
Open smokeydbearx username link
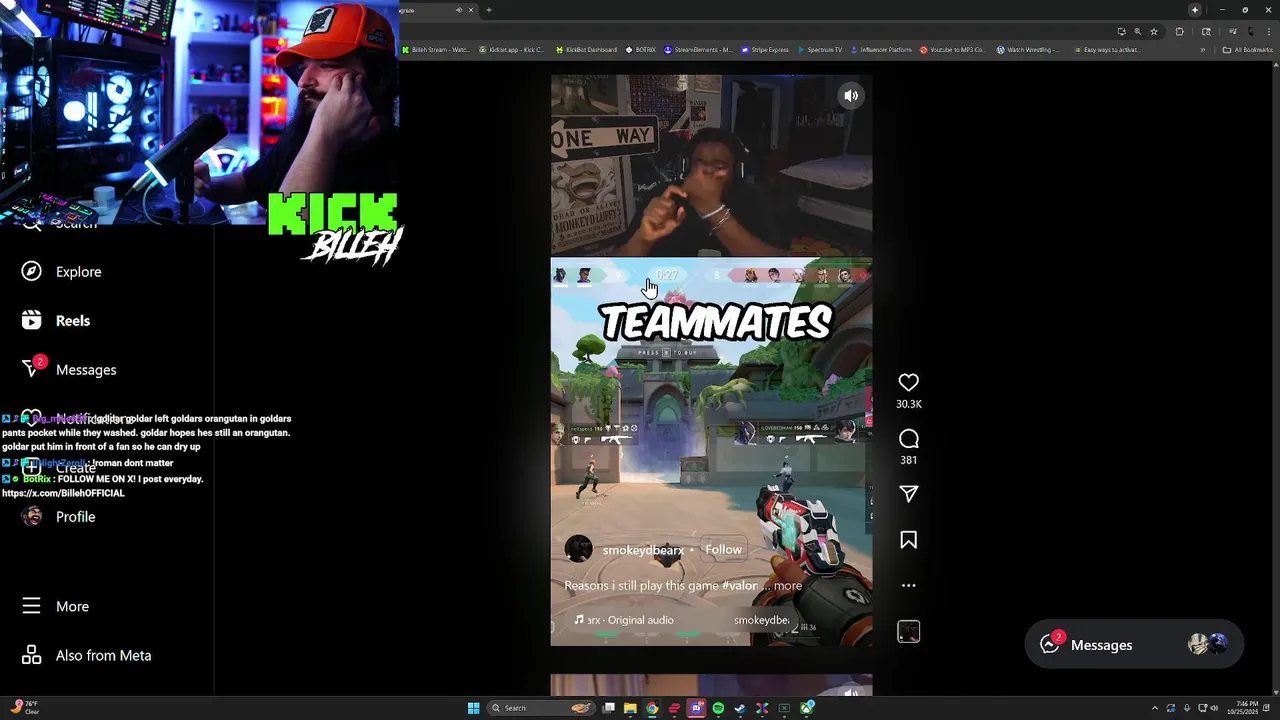643,550
